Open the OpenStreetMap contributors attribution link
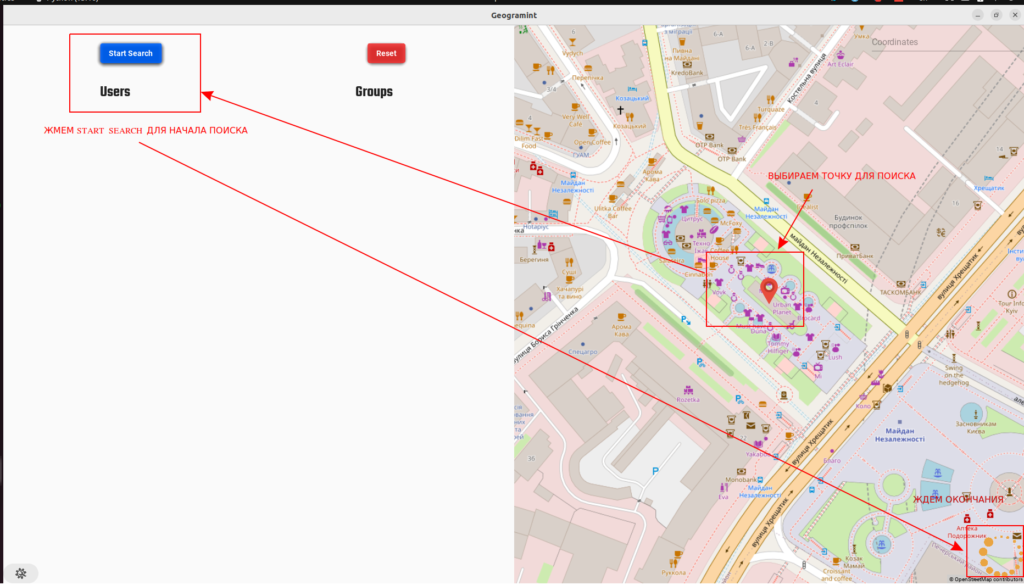Image resolution: width=1024 pixels, height=585 pixels. 986,579
